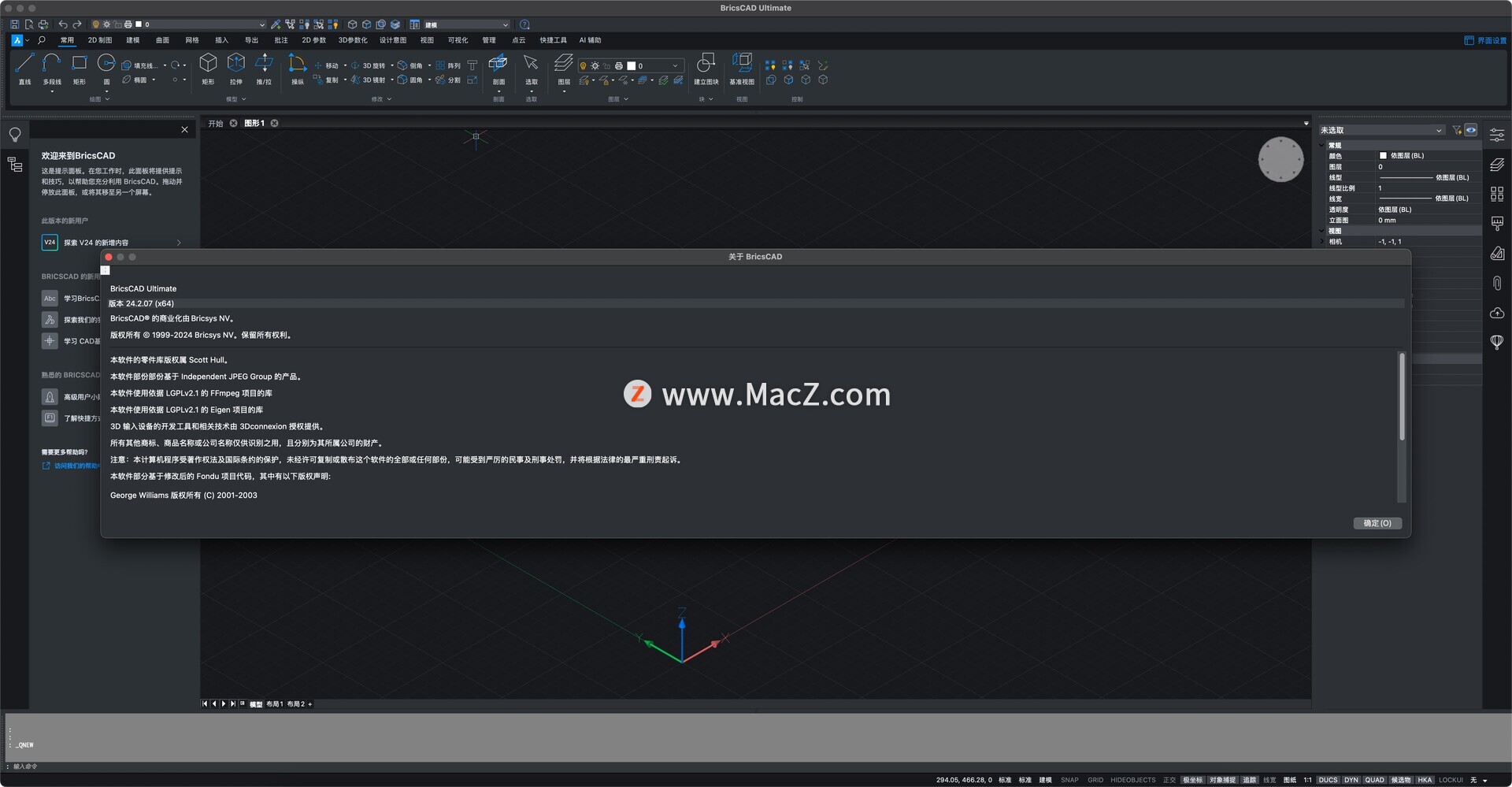Click the 椭圆 (Ellipse) tool
Viewport: 1512px width, 787px height.
coord(135,80)
